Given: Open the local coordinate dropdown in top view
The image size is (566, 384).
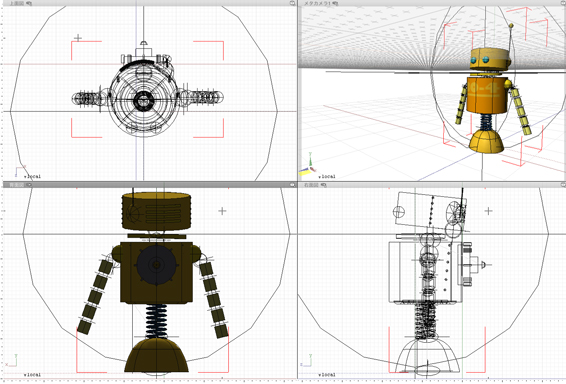Looking at the screenshot, I should (x=32, y=176).
